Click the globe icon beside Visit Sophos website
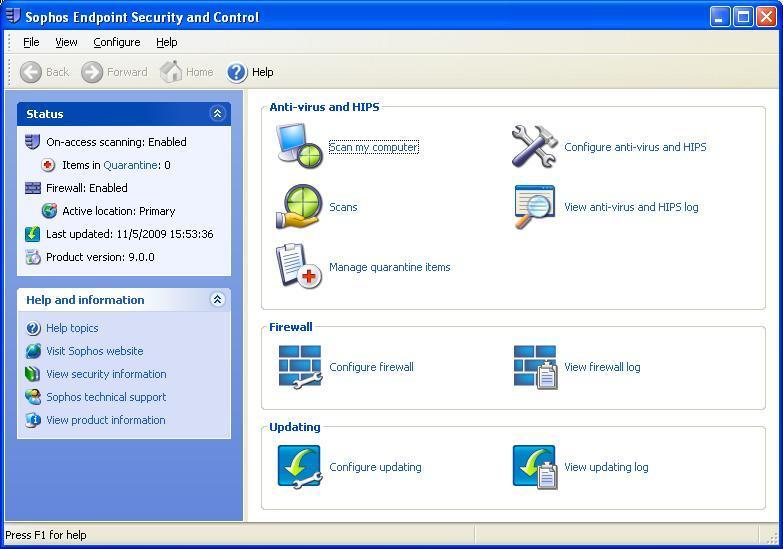The image size is (783, 549). [x=33, y=351]
